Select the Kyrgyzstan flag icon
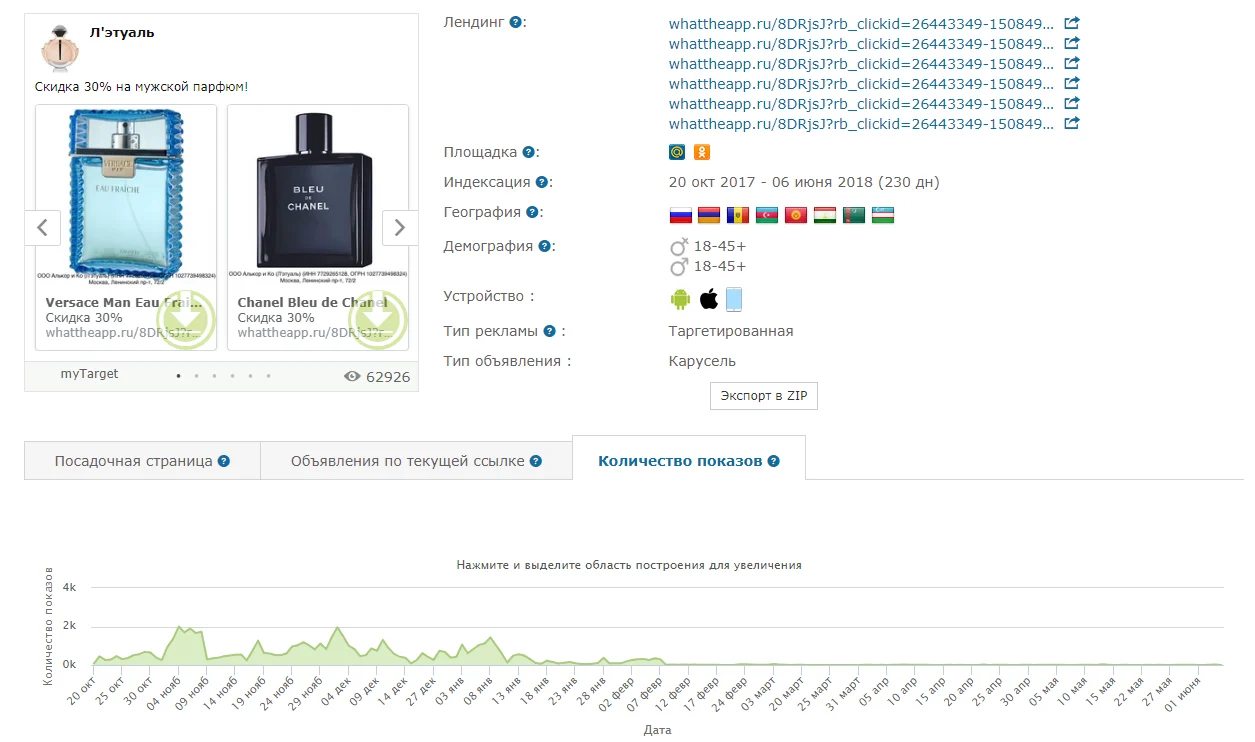 click(x=796, y=215)
